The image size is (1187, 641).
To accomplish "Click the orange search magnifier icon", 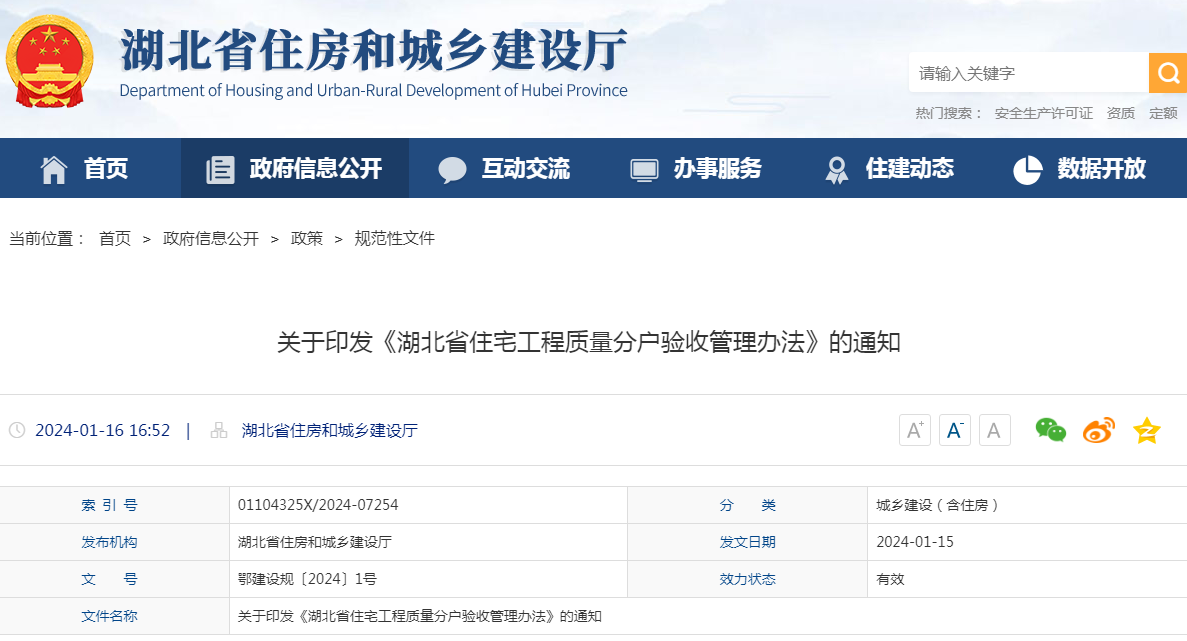I will (1167, 72).
